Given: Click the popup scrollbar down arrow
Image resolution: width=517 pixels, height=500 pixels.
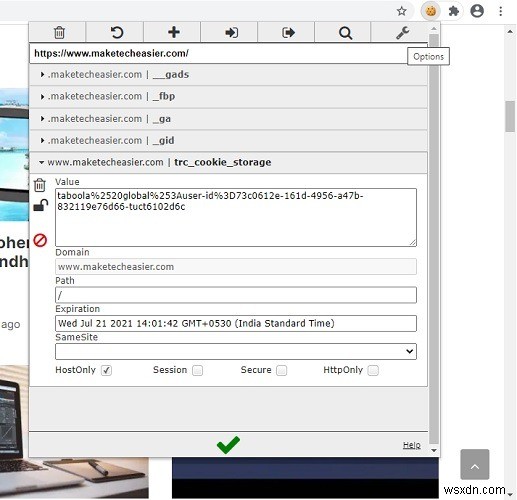Looking at the screenshot, I should coord(434,450).
